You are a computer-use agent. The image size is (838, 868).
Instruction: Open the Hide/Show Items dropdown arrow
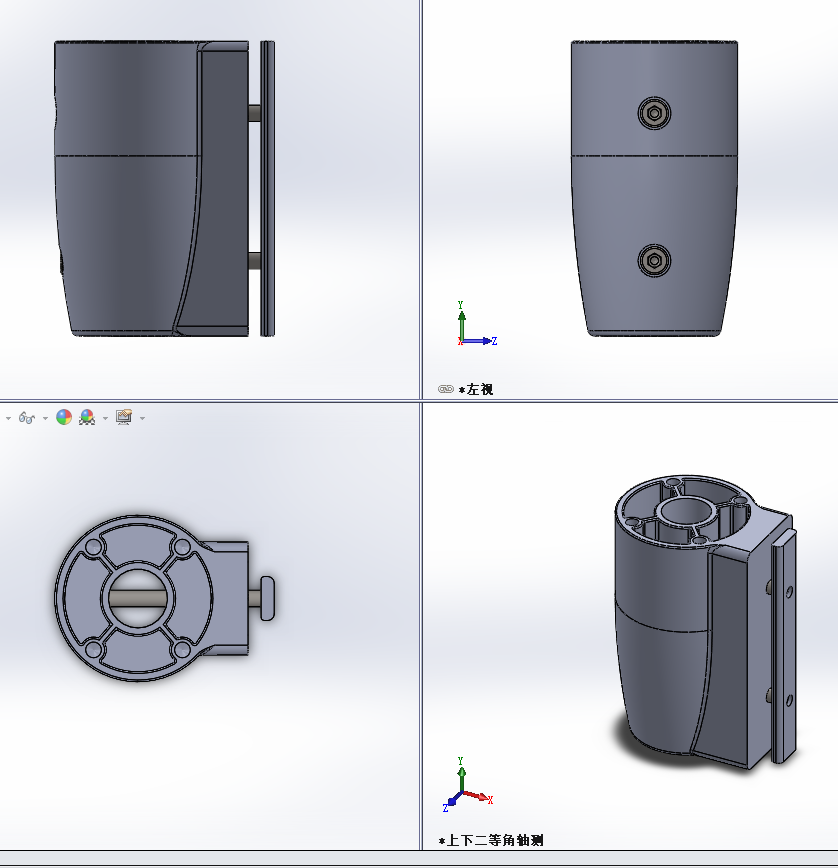[45, 418]
